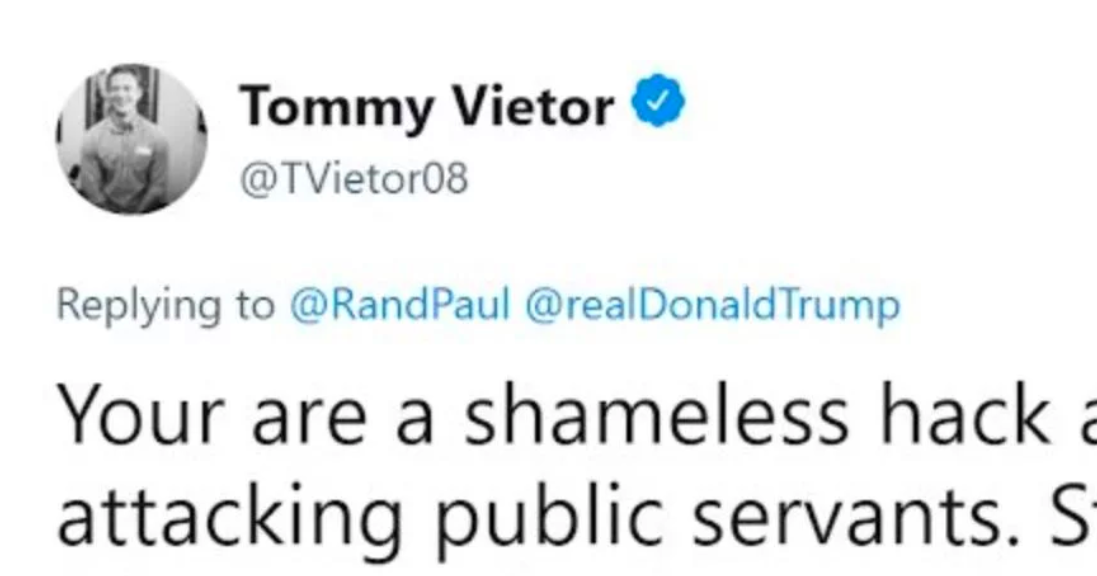Select the word 'shameless' in the tweet
This screenshot has height=576, width=1097.
point(656,416)
